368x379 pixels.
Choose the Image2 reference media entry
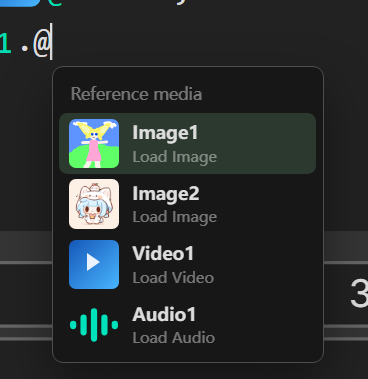(x=187, y=204)
